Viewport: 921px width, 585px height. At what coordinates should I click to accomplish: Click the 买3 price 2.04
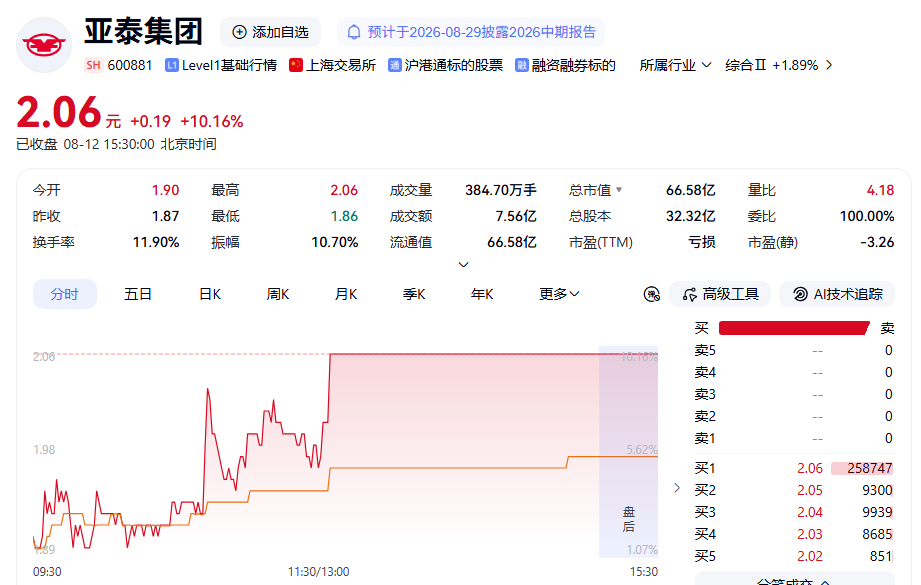click(809, 512)
